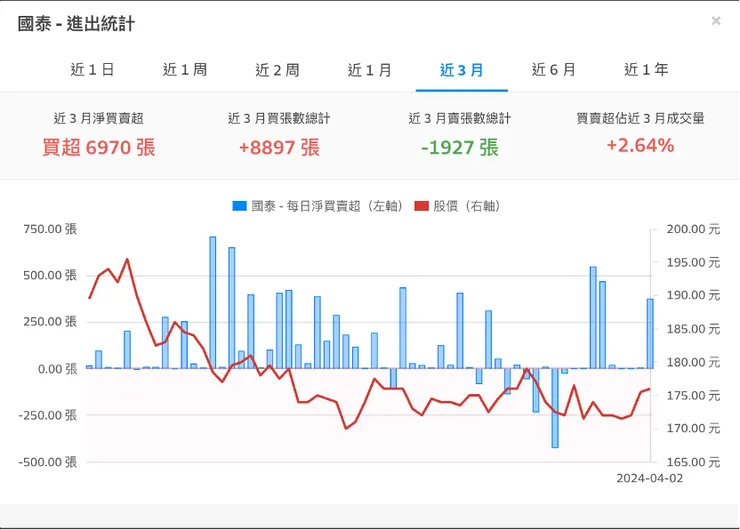
Task: Click the 175.00 元 right axis label
Action: point(693,395)
